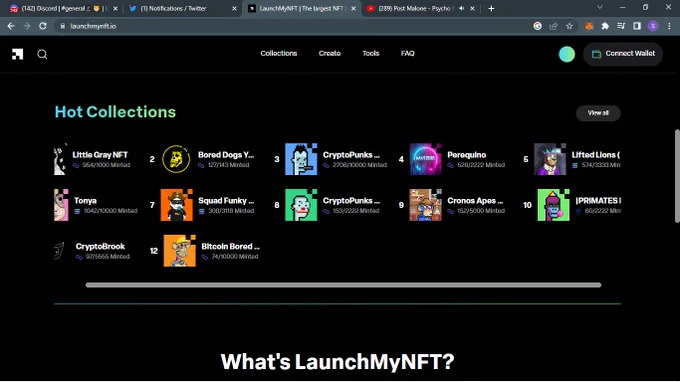Click the Hot Collections heading

(115, 112)
